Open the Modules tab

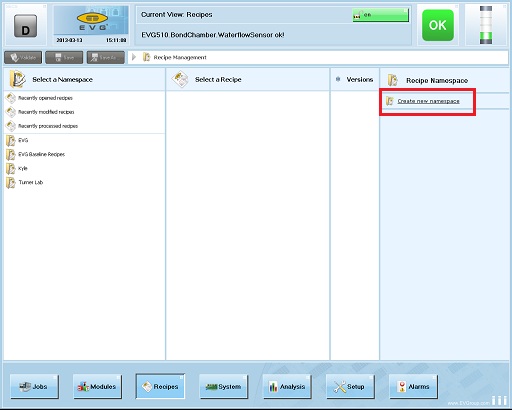(x=97, y=387)
